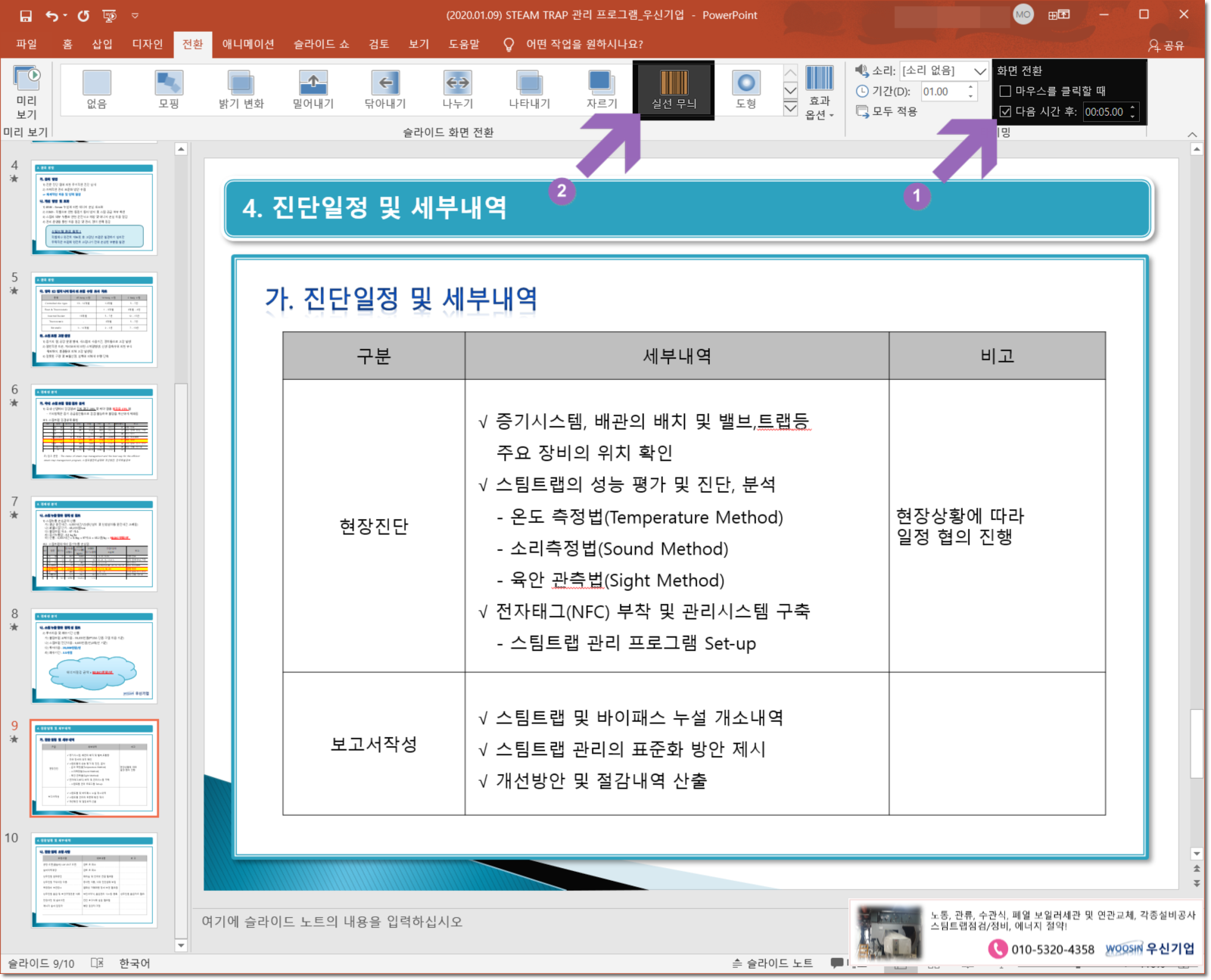Increase the advance-after time with the up arrow
Image resolution: width=1211 pixels, height=980 pixels.
(1133, 107)
